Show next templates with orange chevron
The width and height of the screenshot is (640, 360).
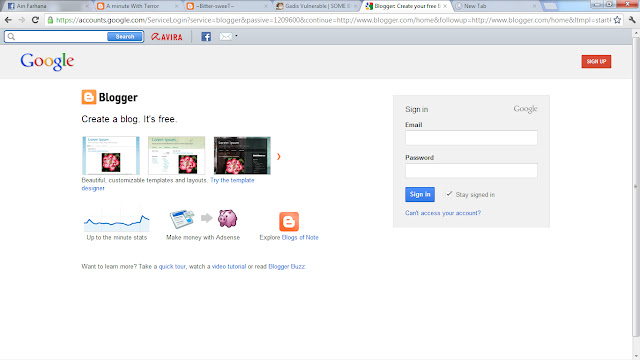279,156
